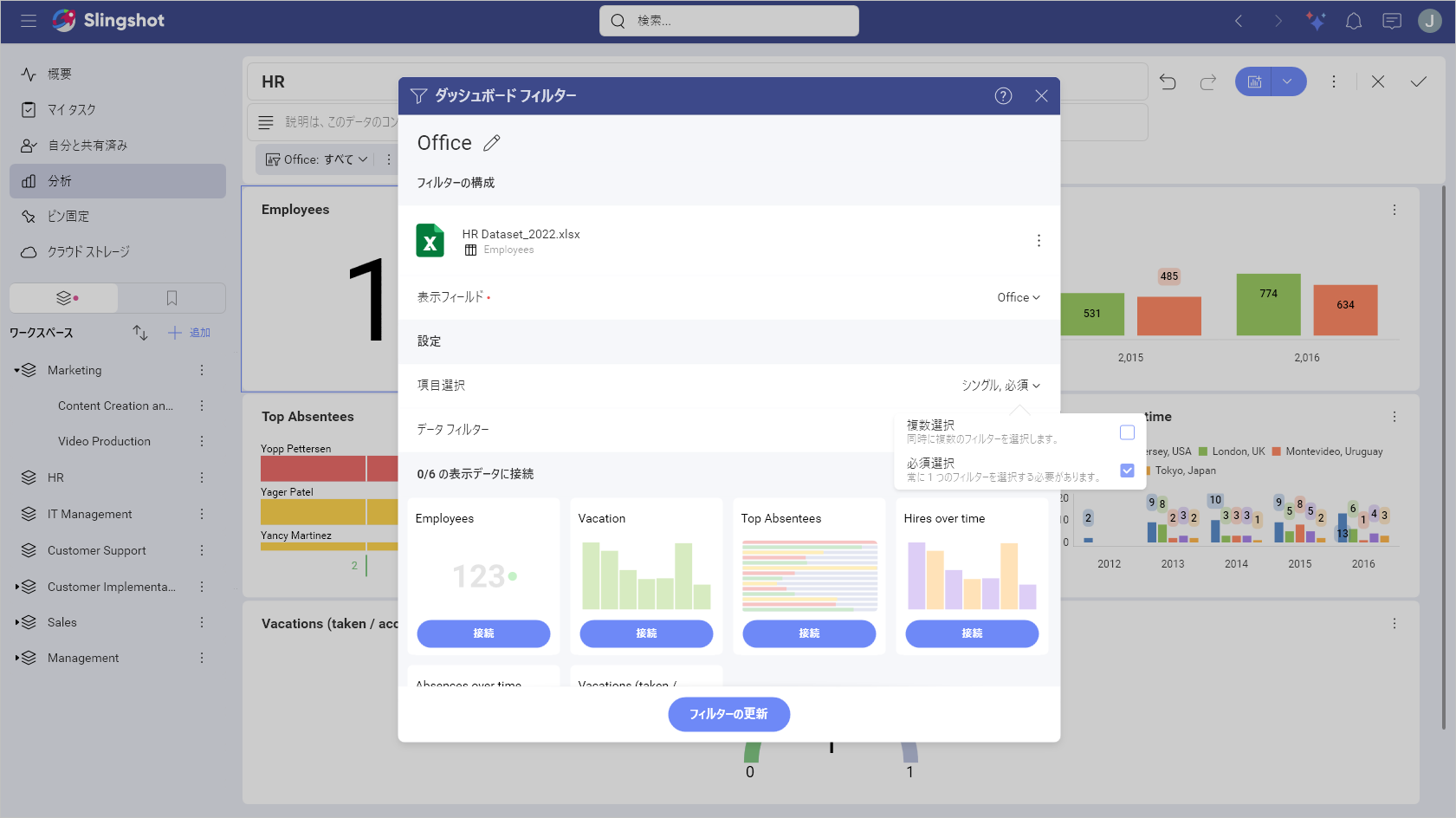The height and width of the screenshot is (818, 1456).
Task: Edit the Office filter name
Action: pyautogui.click(x=492, y=143)
